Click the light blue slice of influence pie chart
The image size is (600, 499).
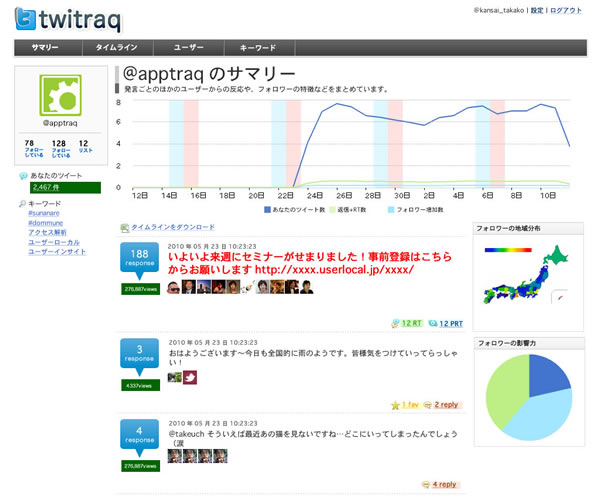(543, 415)
